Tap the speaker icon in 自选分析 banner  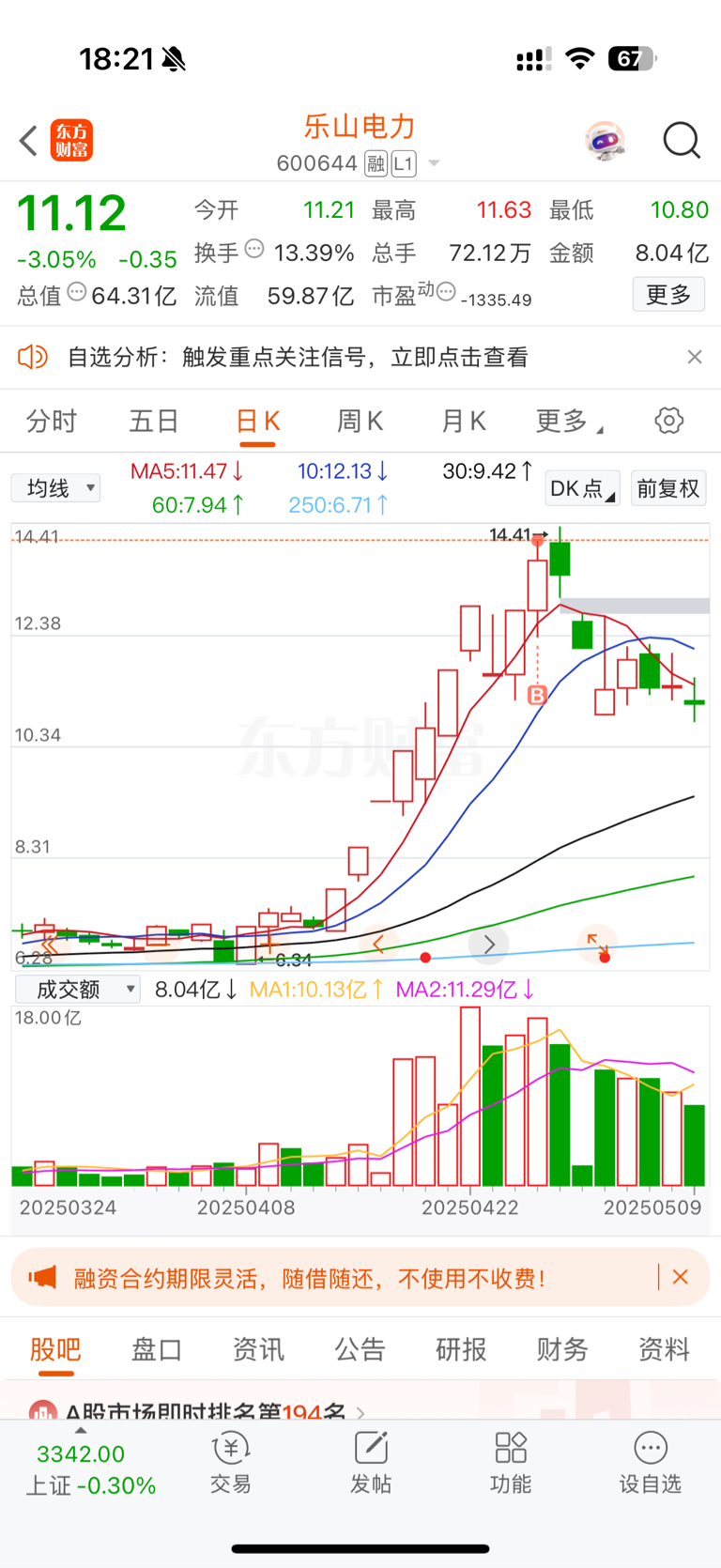pyautogui.click(x=33, y=357)
